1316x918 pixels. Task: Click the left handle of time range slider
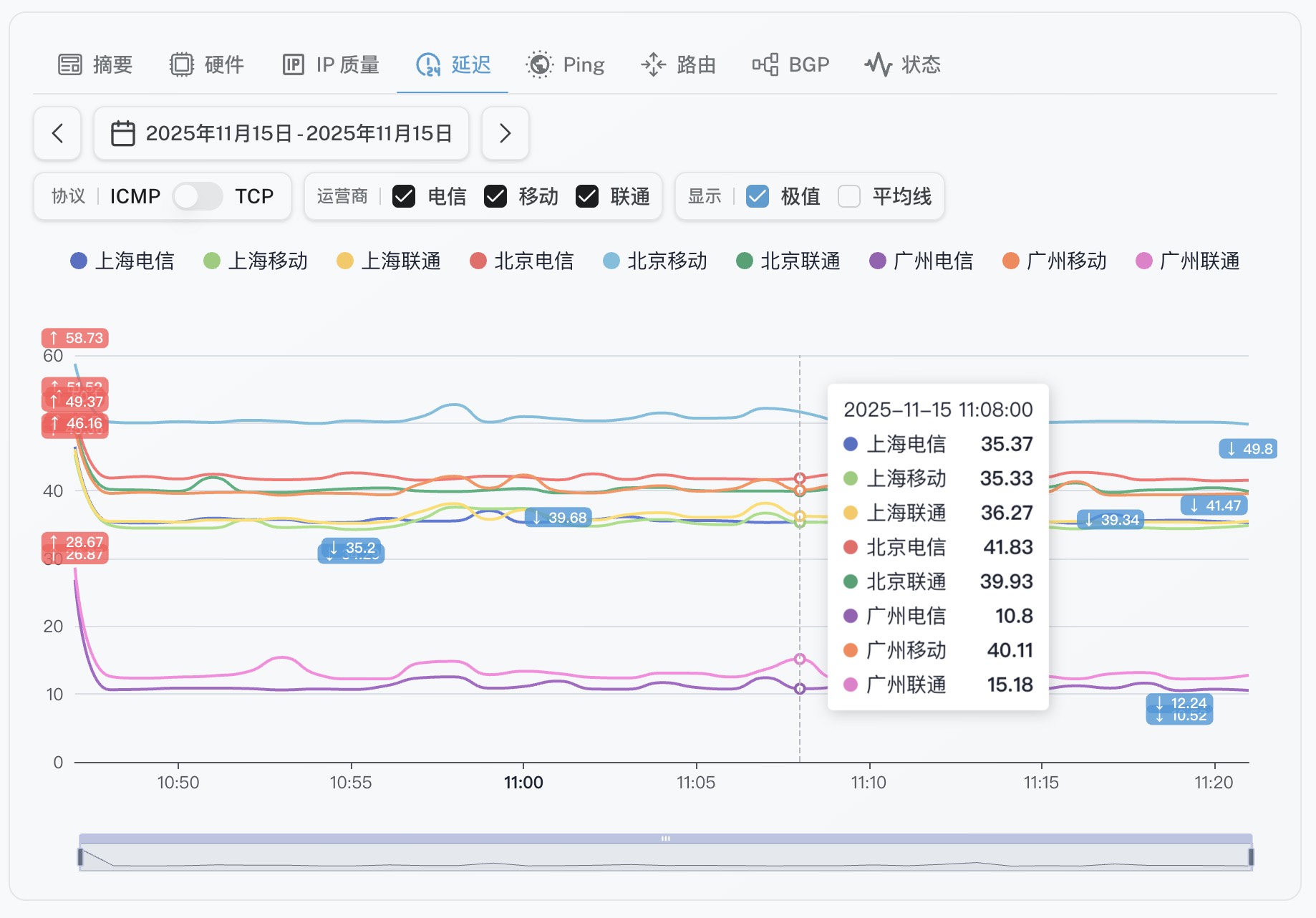80,856
